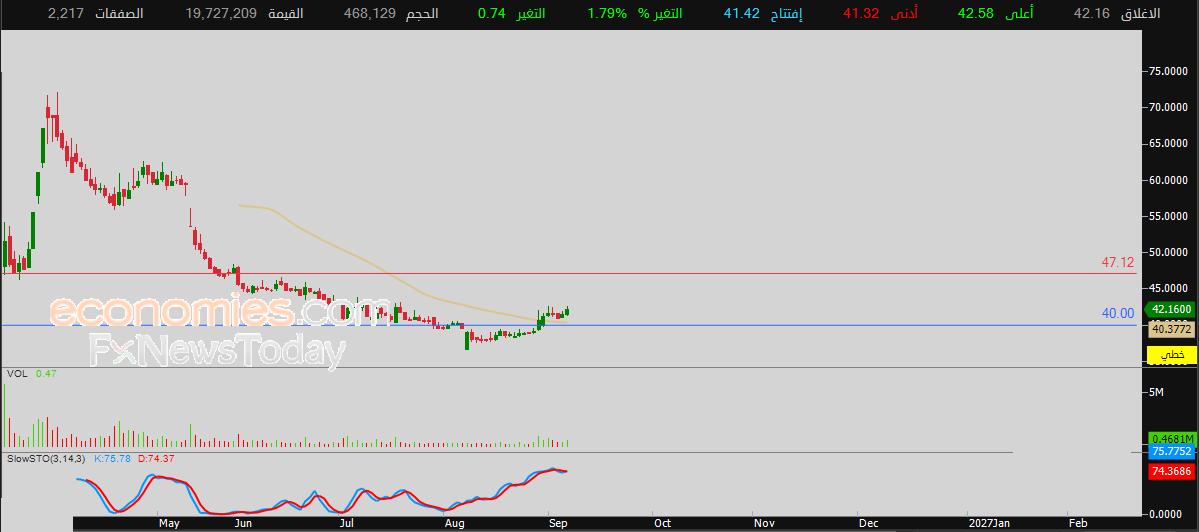Viewport: 1199px width, 532px height.
Task: Select the Aug label on time axis
Action: pyautogui.click(x=455, y=524)
